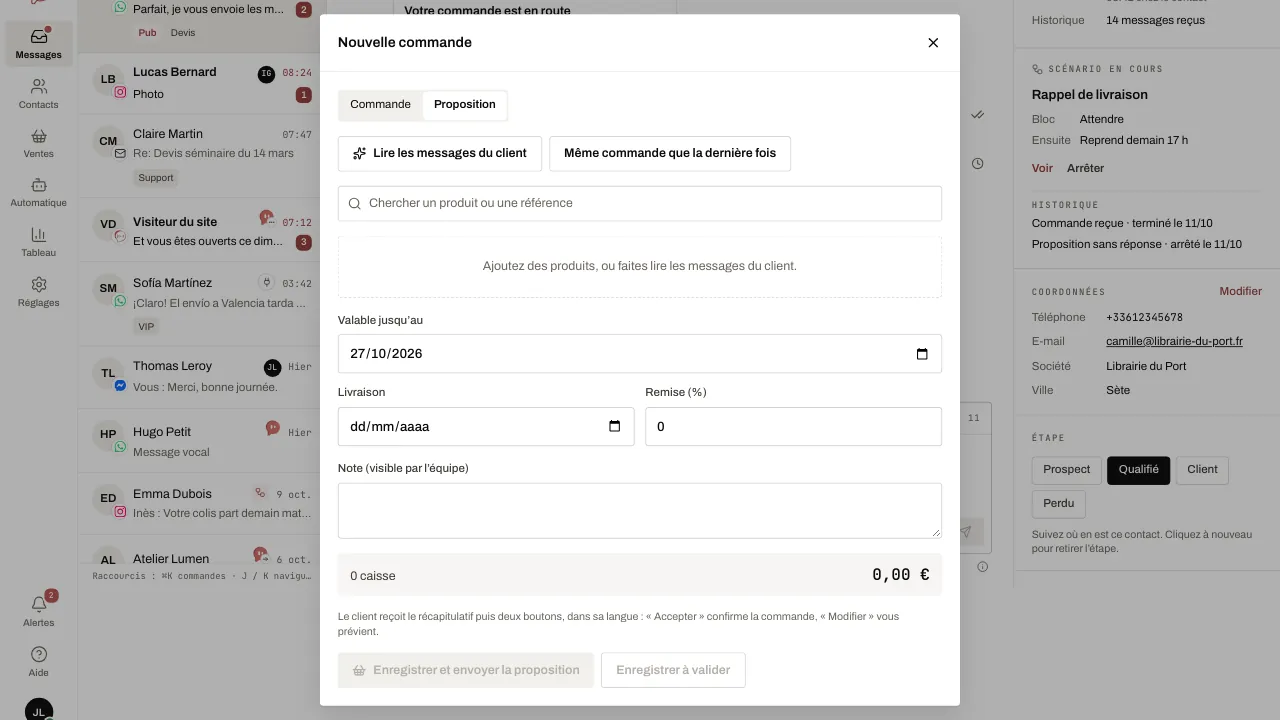Image resolution: width=1280 pixels, height=720 pixels.
Task: Open Sofía Martínez conversation
Action: click(x=198, y=305)
